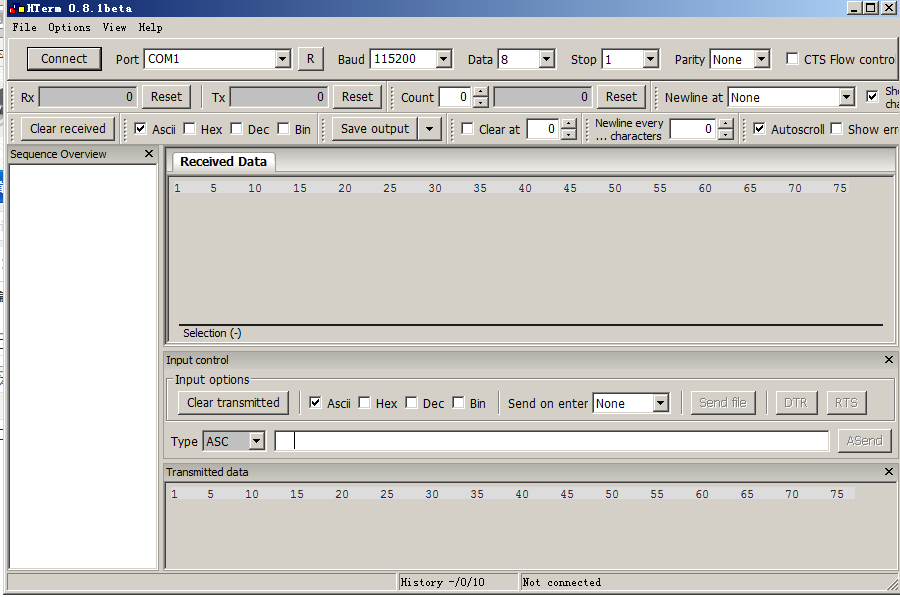This screenshot has width=900, height=597.
Task: Click the Clear at value field
Action: pos(544,129)
